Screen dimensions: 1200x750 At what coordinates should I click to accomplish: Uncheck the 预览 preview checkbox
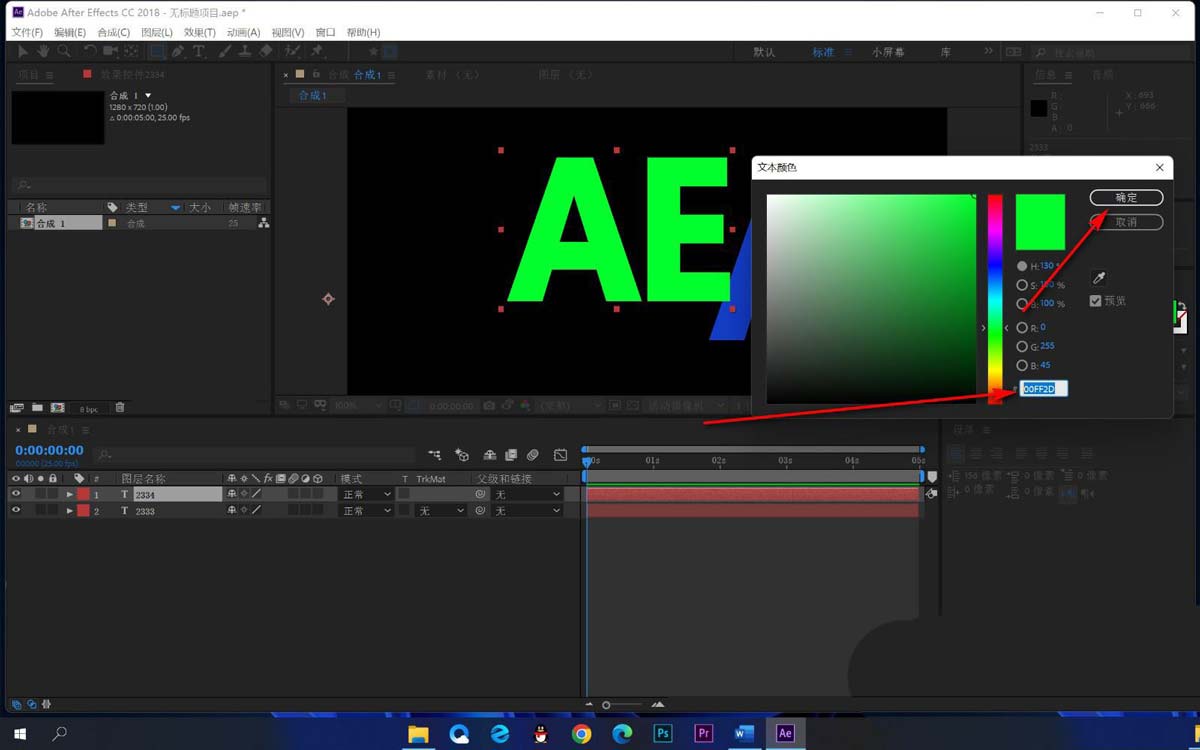click(1096, 300)
